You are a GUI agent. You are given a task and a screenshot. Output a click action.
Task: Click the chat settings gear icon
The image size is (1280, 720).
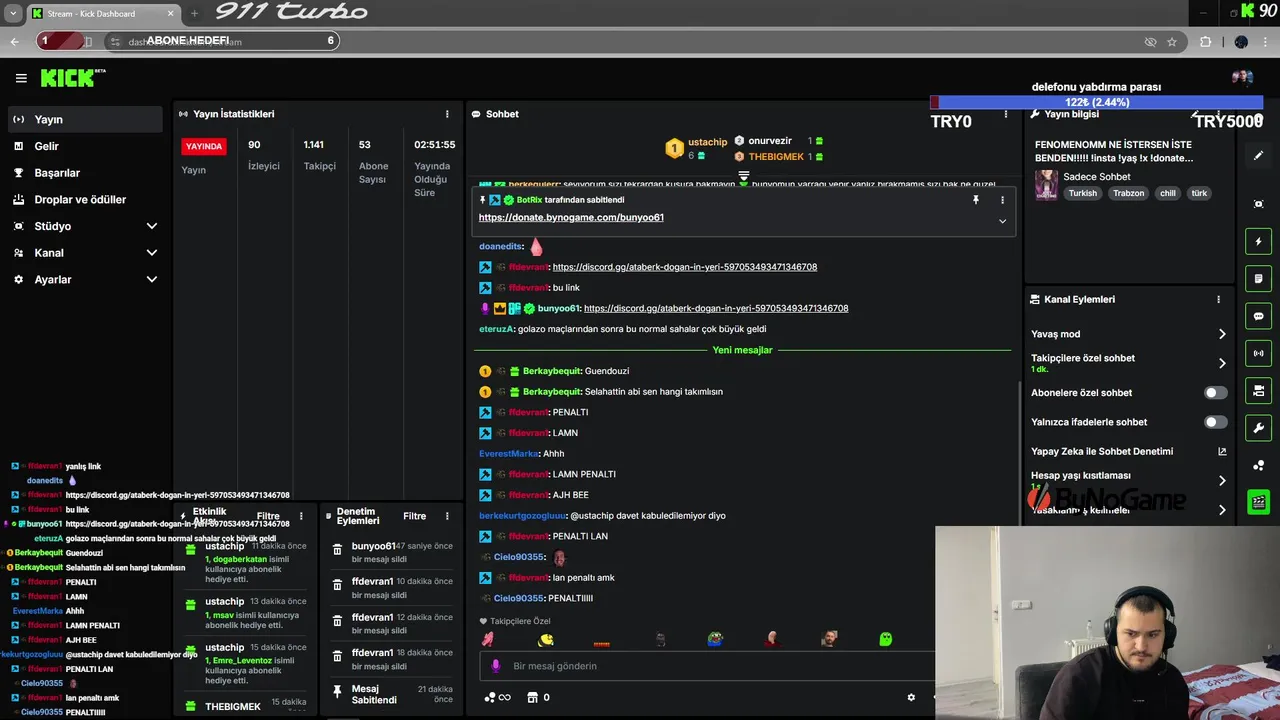point(911,697)
